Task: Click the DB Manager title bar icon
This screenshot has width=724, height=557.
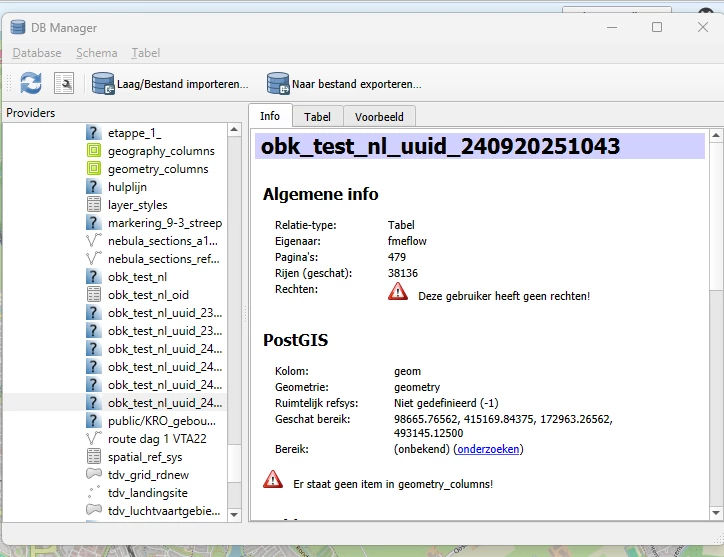Action: tap(18, 27)
